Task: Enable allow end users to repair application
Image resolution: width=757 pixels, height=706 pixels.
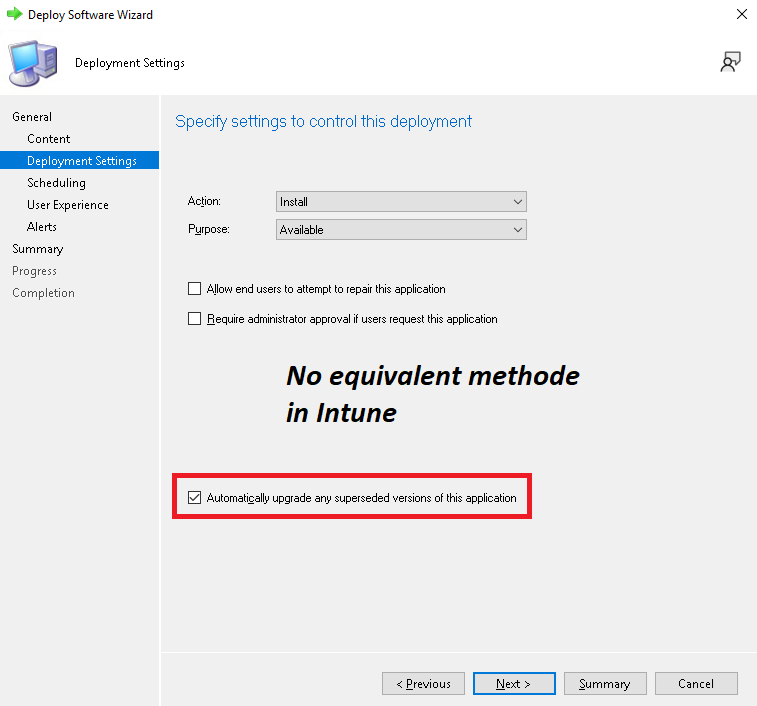Action: point(195,289)
